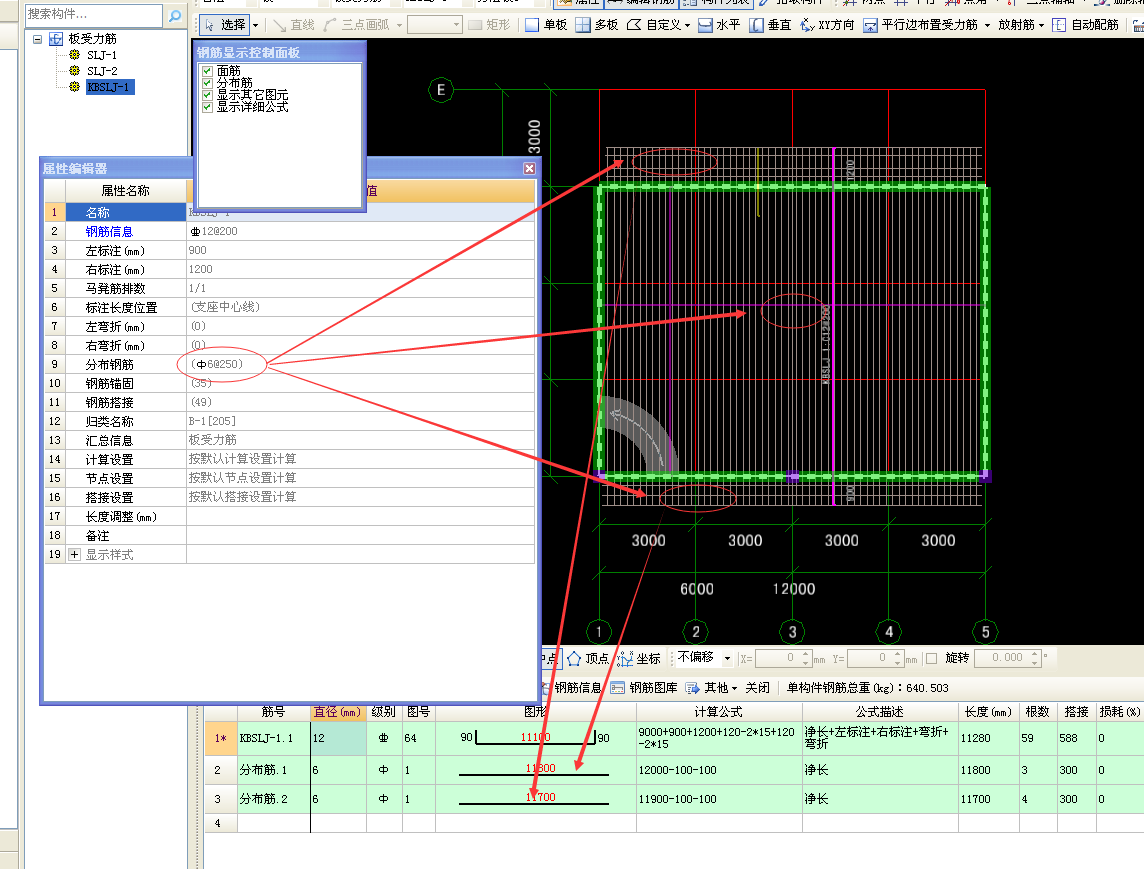Click the 计算公式 column header

click(719, 712)
